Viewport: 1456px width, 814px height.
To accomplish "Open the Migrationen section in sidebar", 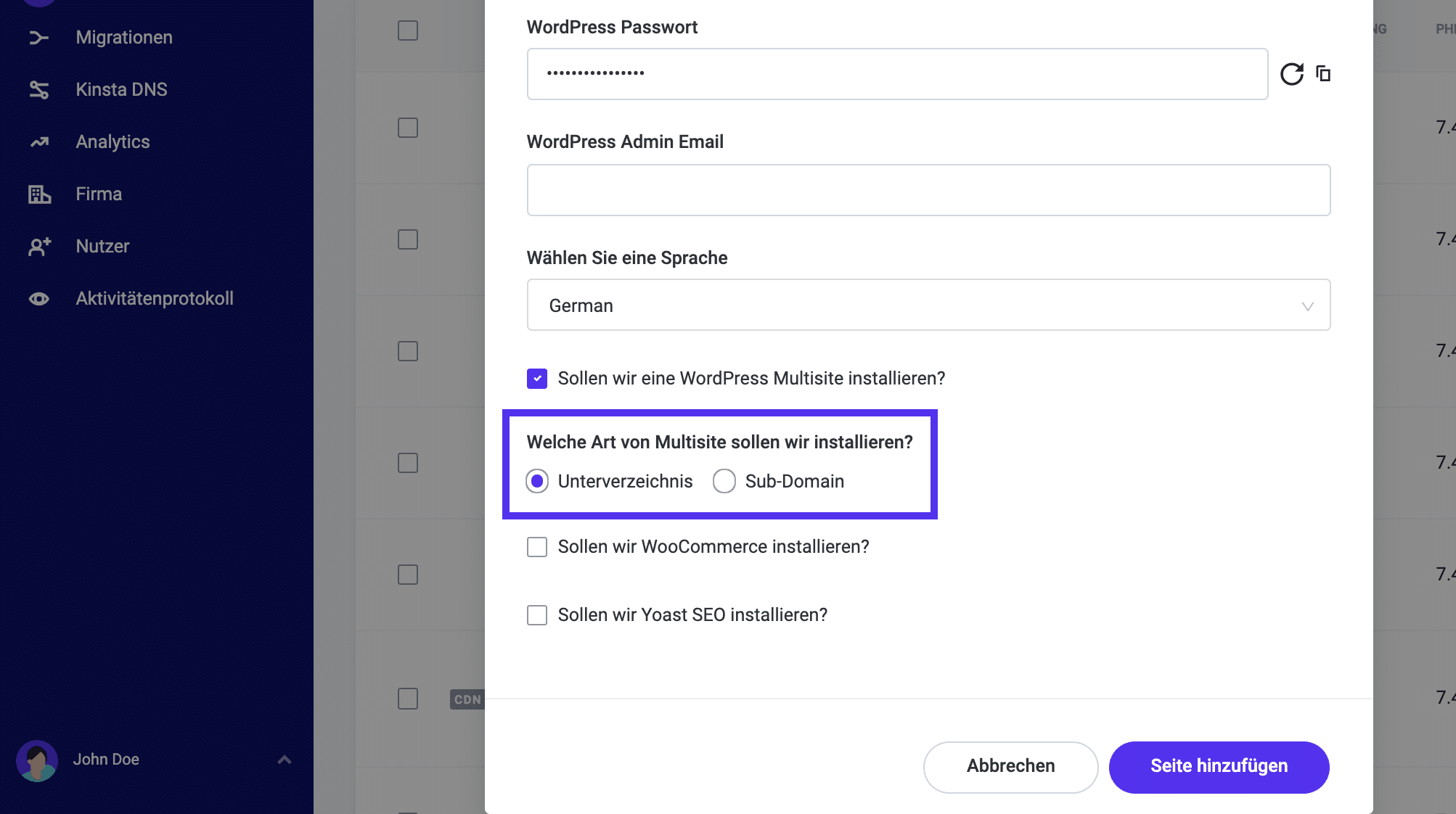I will (x=123, y=37).
